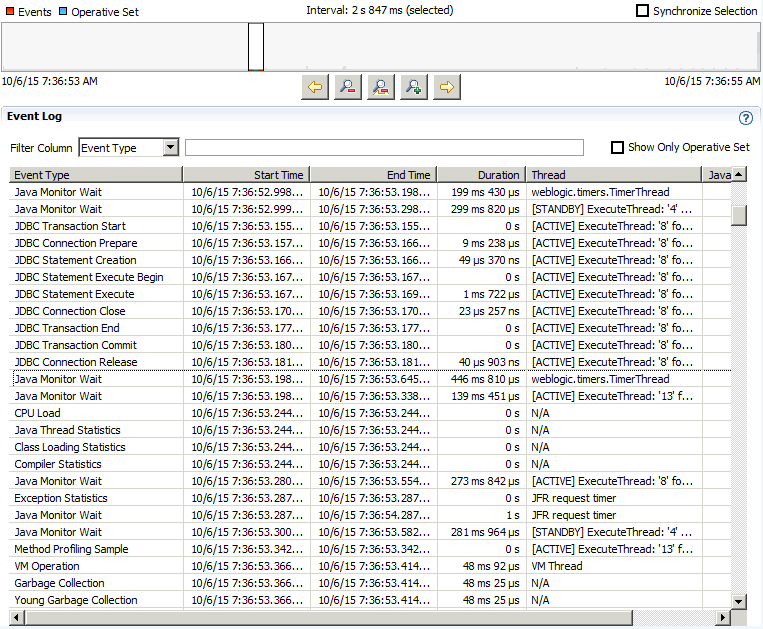This screenshot has width=763, height=629.
Task: Select the JDBC Connection Prepare row
Action: [370, 243]
